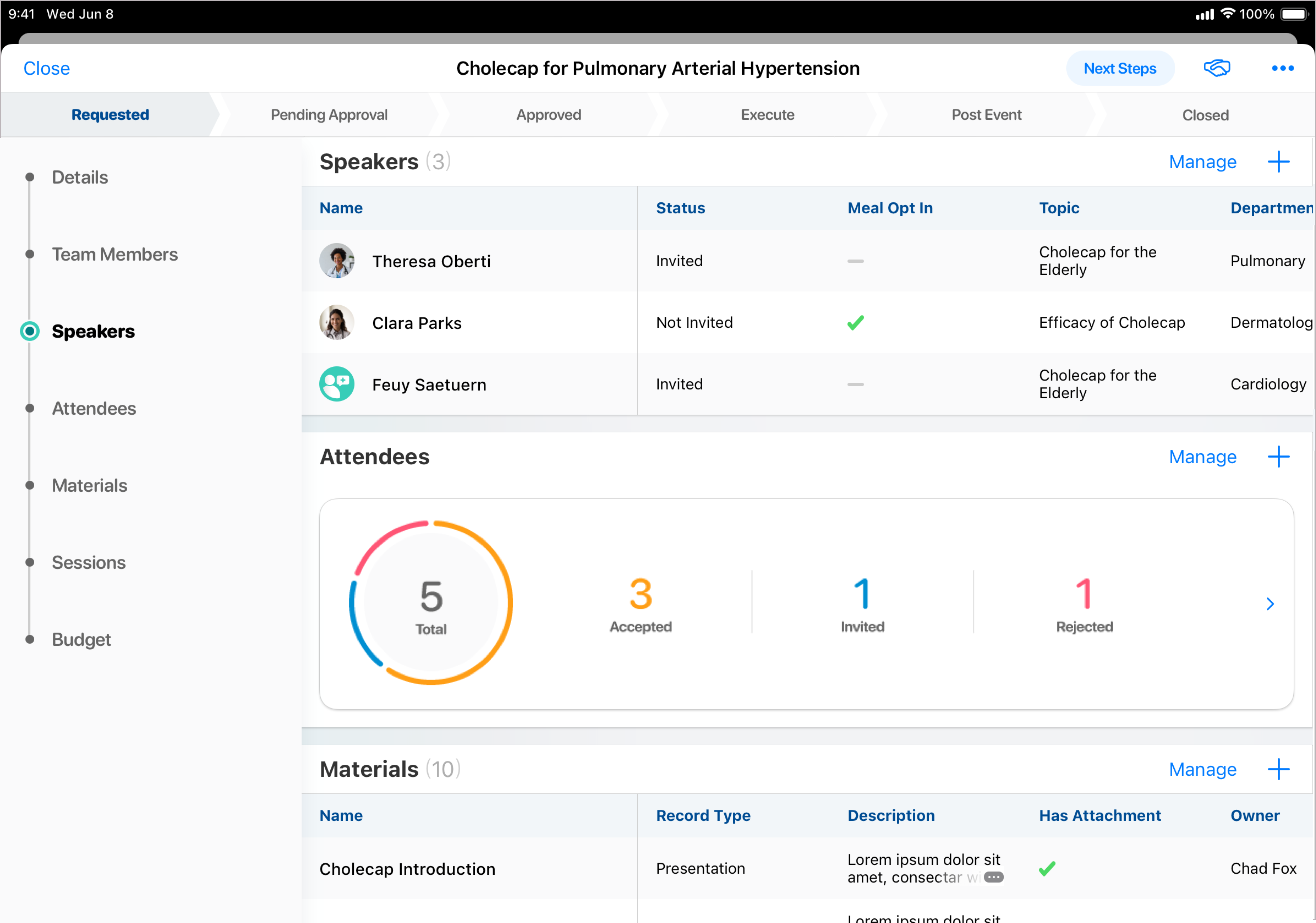Add an attendee with the plus icon
This screenshot has height=923, width=1316.
click(1278, 457)
